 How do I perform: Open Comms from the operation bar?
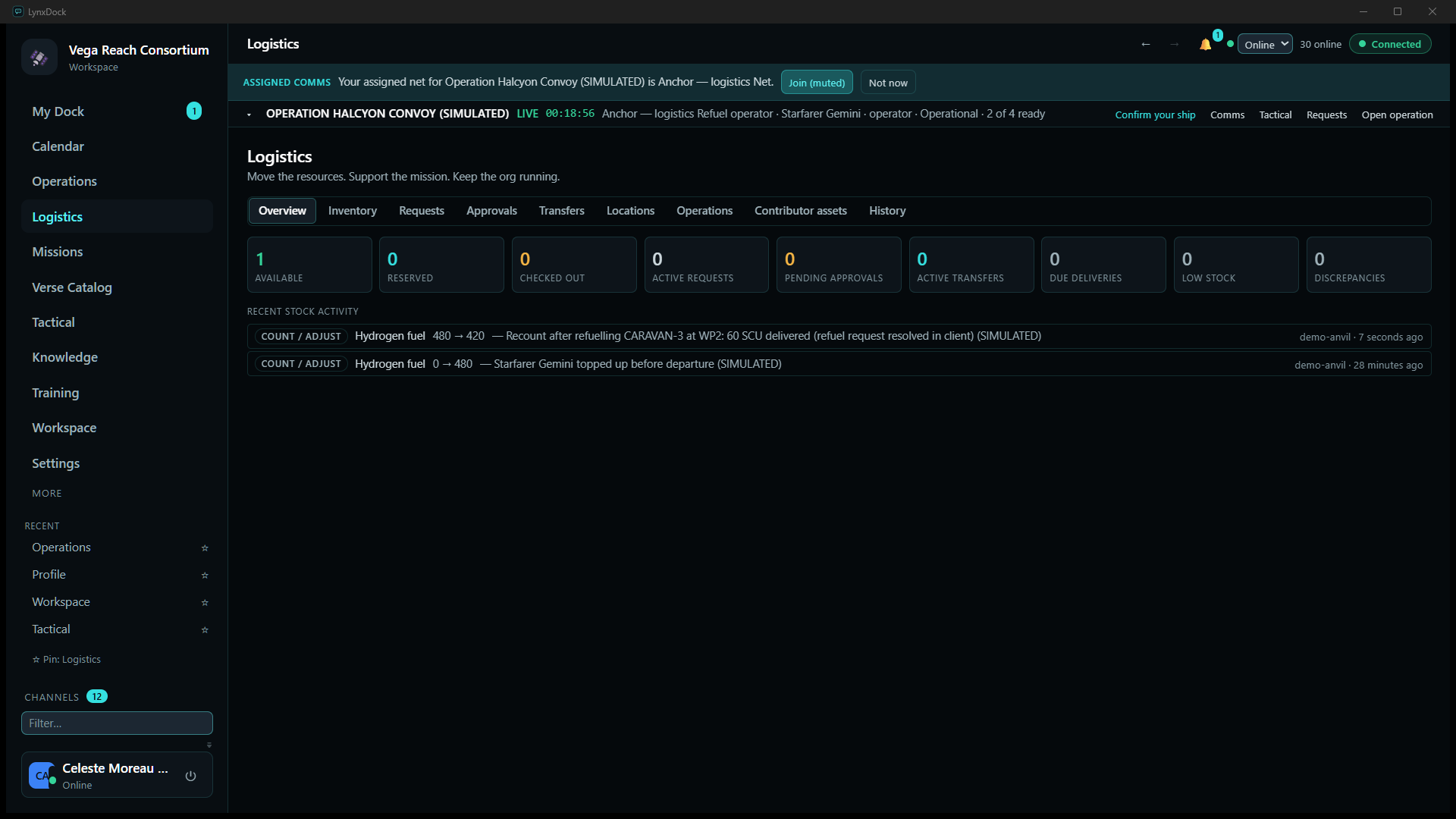1227,115
